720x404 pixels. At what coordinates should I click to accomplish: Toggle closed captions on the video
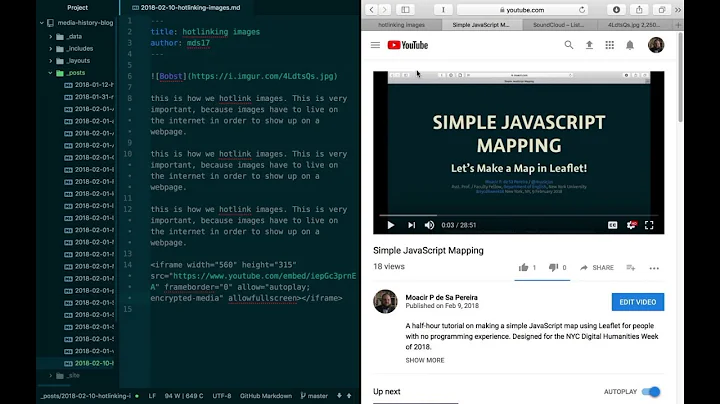pyautogui.click(x=613, y=225)
